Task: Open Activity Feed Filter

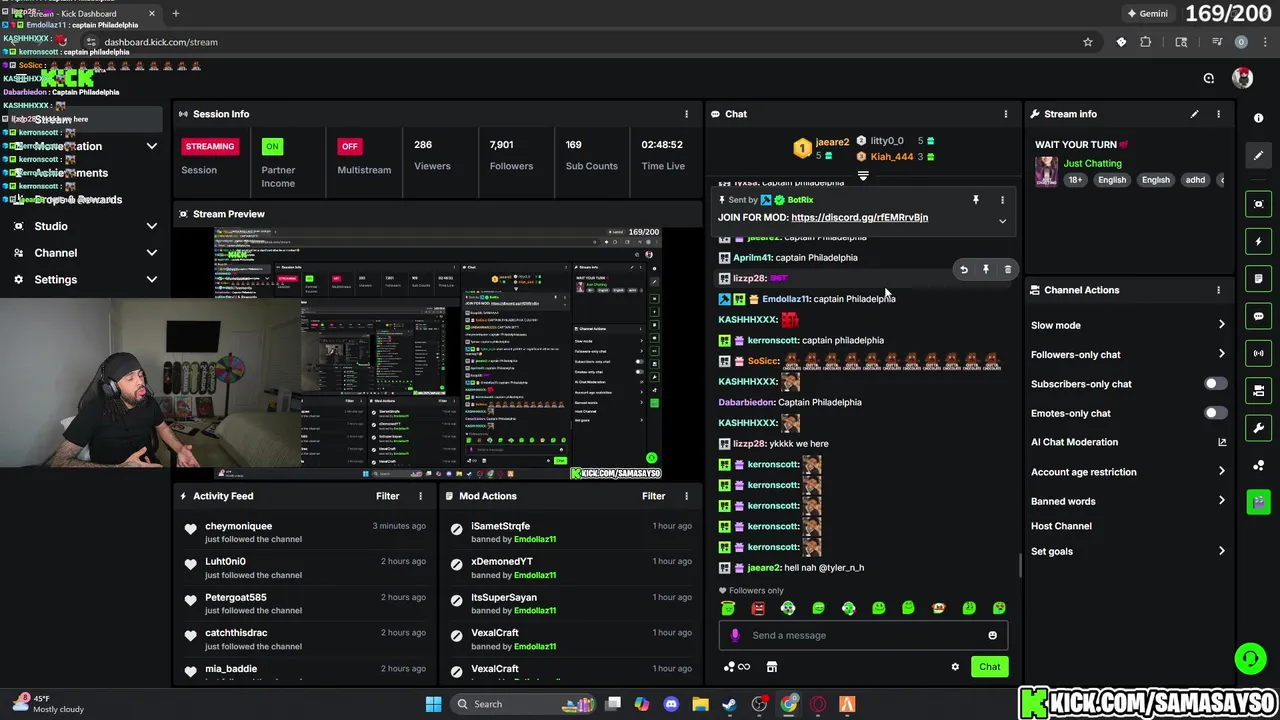Action: pos(387,496)
